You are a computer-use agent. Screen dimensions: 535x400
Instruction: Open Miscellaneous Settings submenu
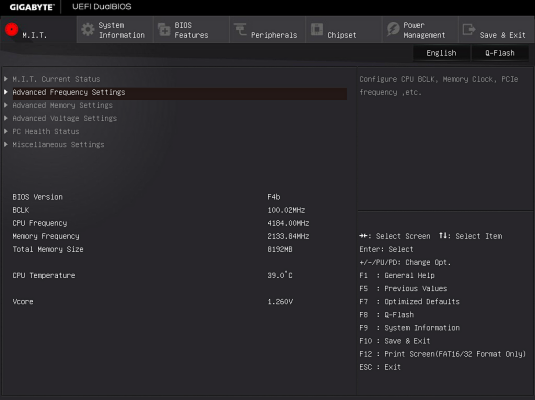[x=58, y=145]
